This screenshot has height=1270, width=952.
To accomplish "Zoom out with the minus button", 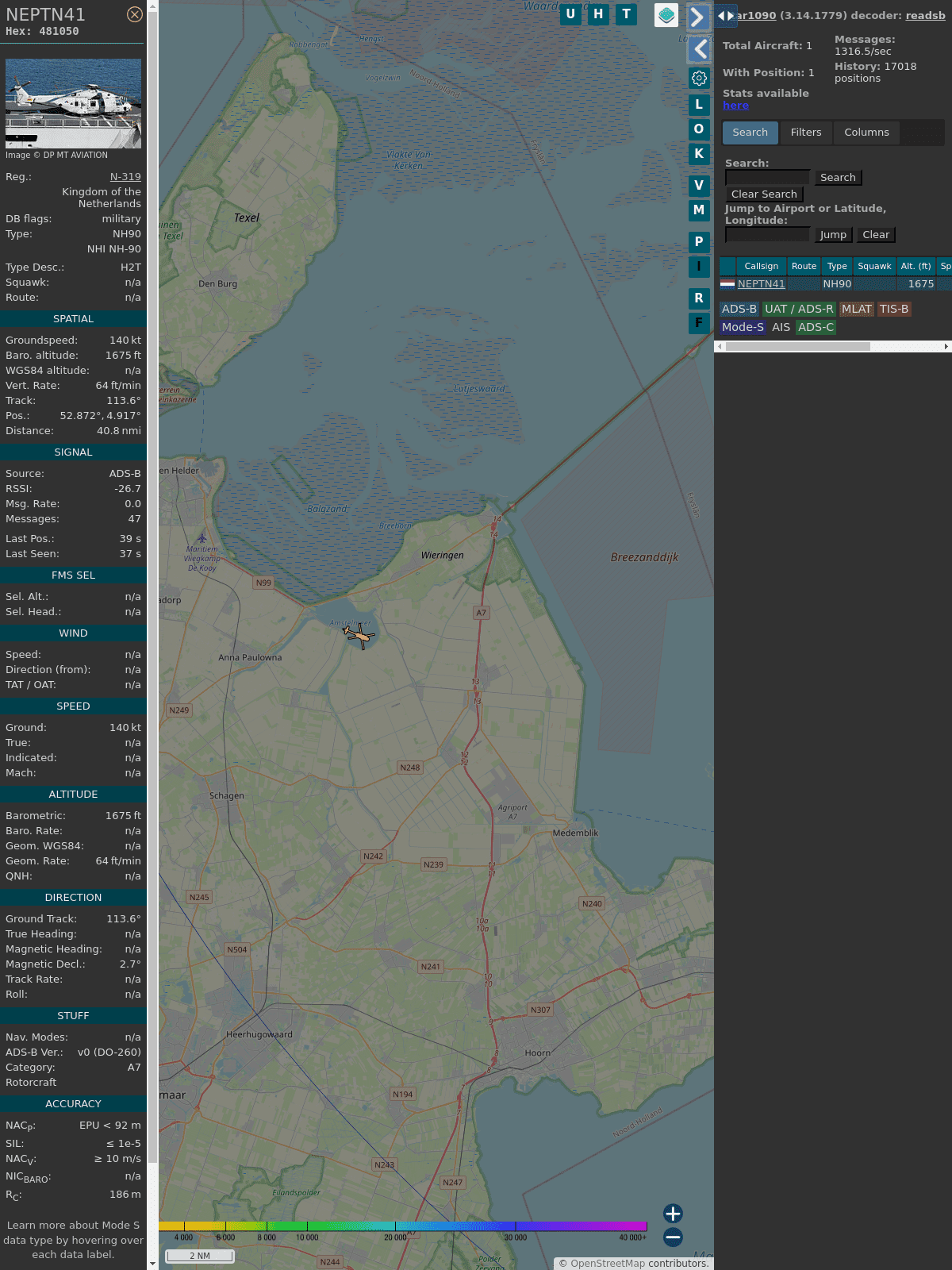I will (x=673, y=1237).
